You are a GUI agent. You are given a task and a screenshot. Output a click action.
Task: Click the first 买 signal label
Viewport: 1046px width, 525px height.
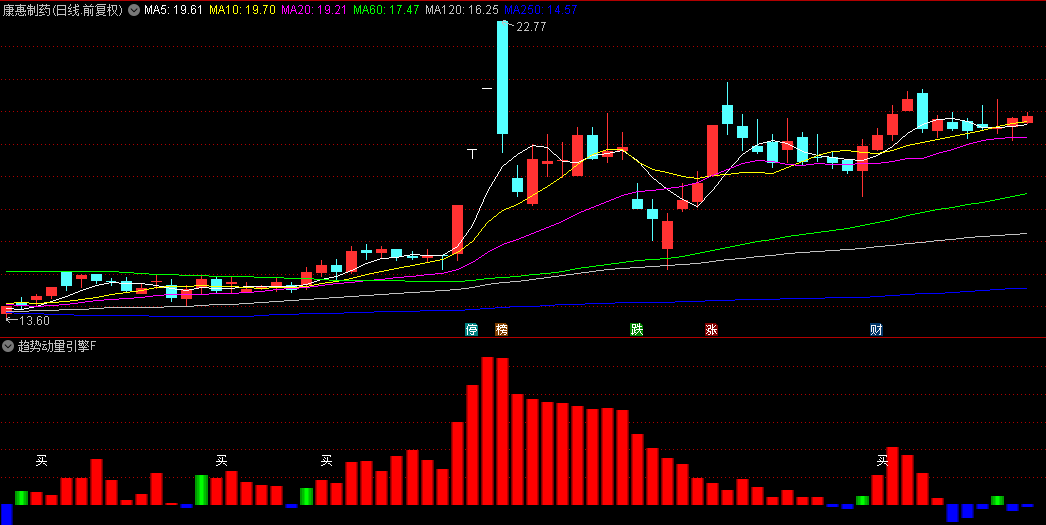tap(41, 460)
